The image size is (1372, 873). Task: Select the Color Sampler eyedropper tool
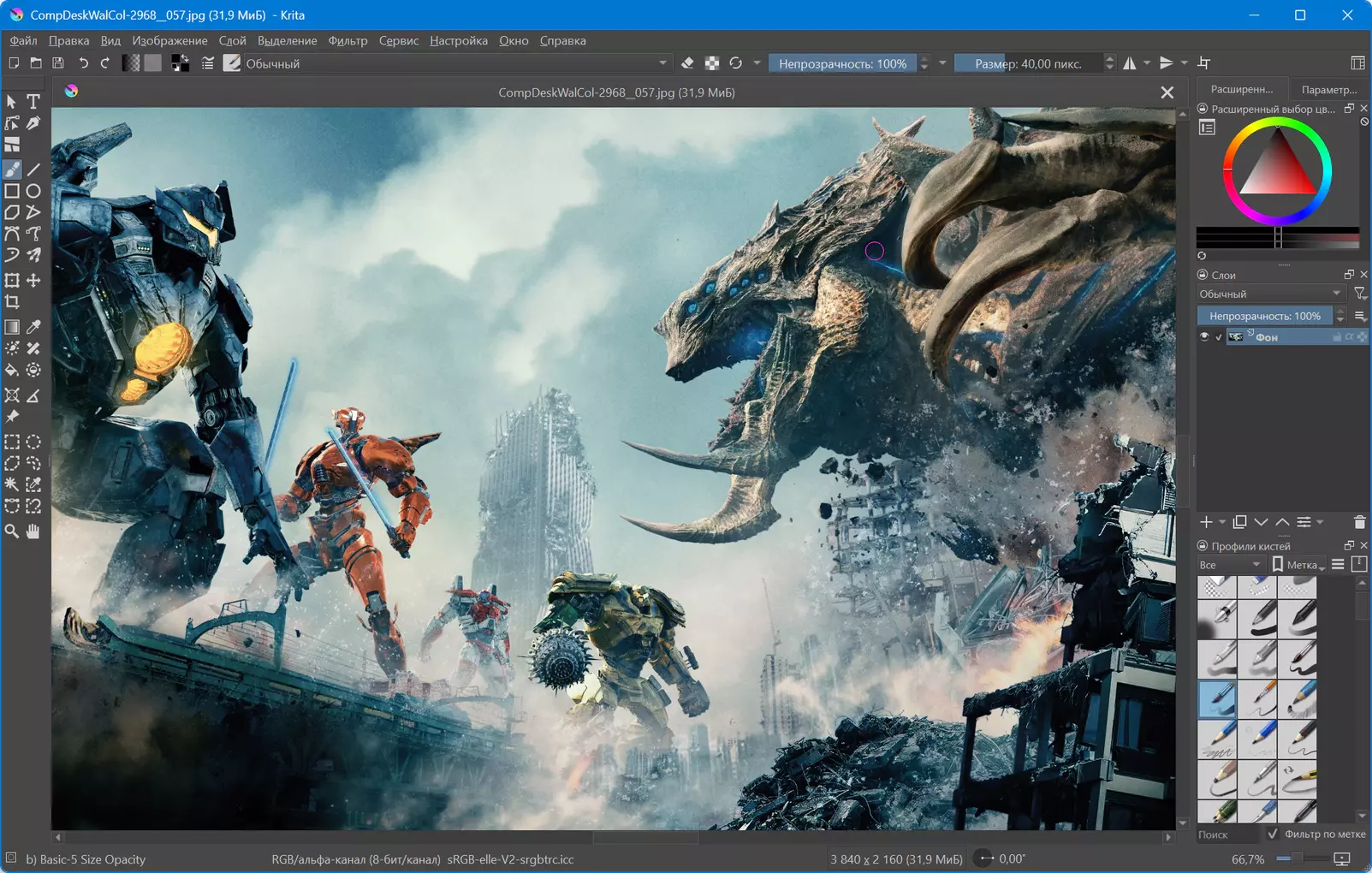click(33, 327)
